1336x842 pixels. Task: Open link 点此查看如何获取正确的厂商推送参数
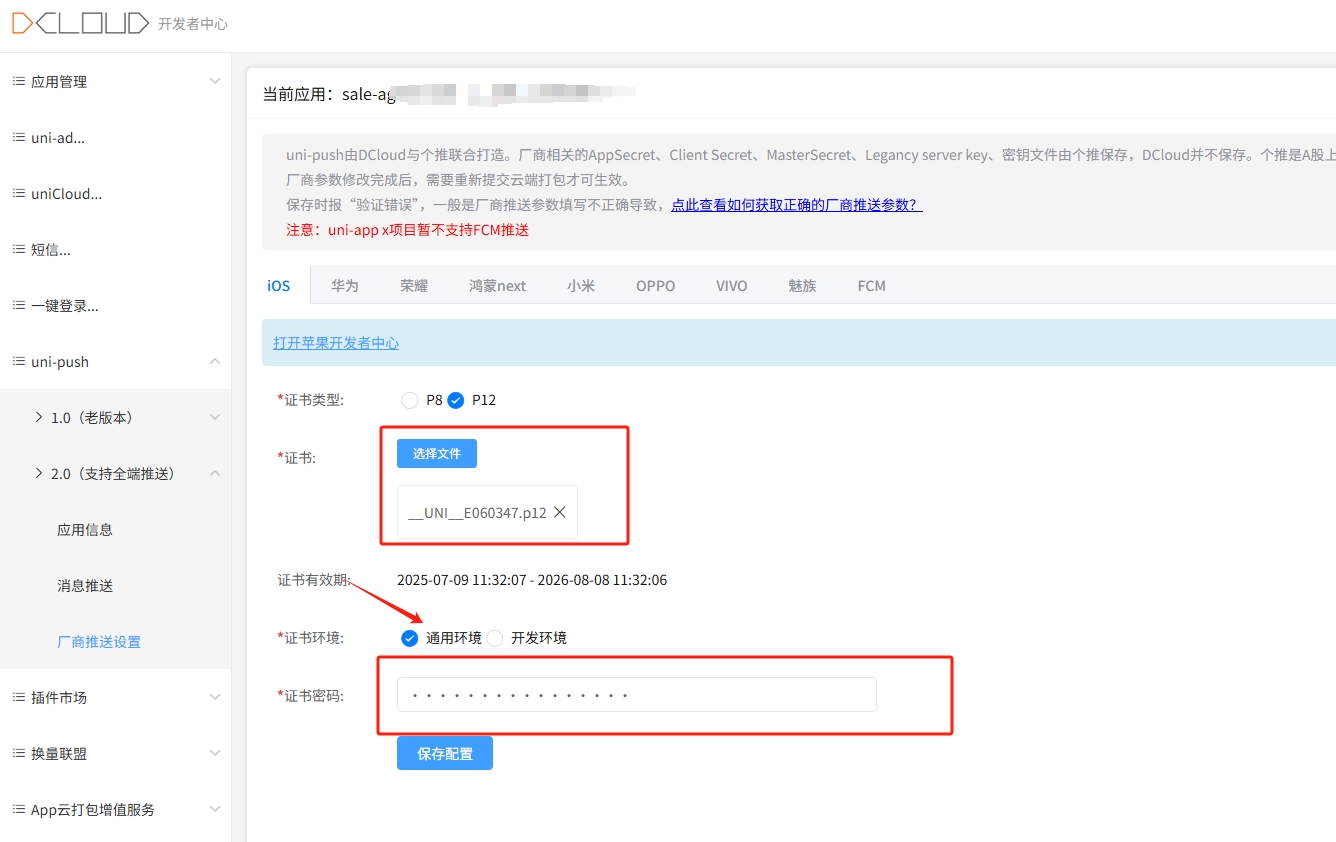click(796, 205)
